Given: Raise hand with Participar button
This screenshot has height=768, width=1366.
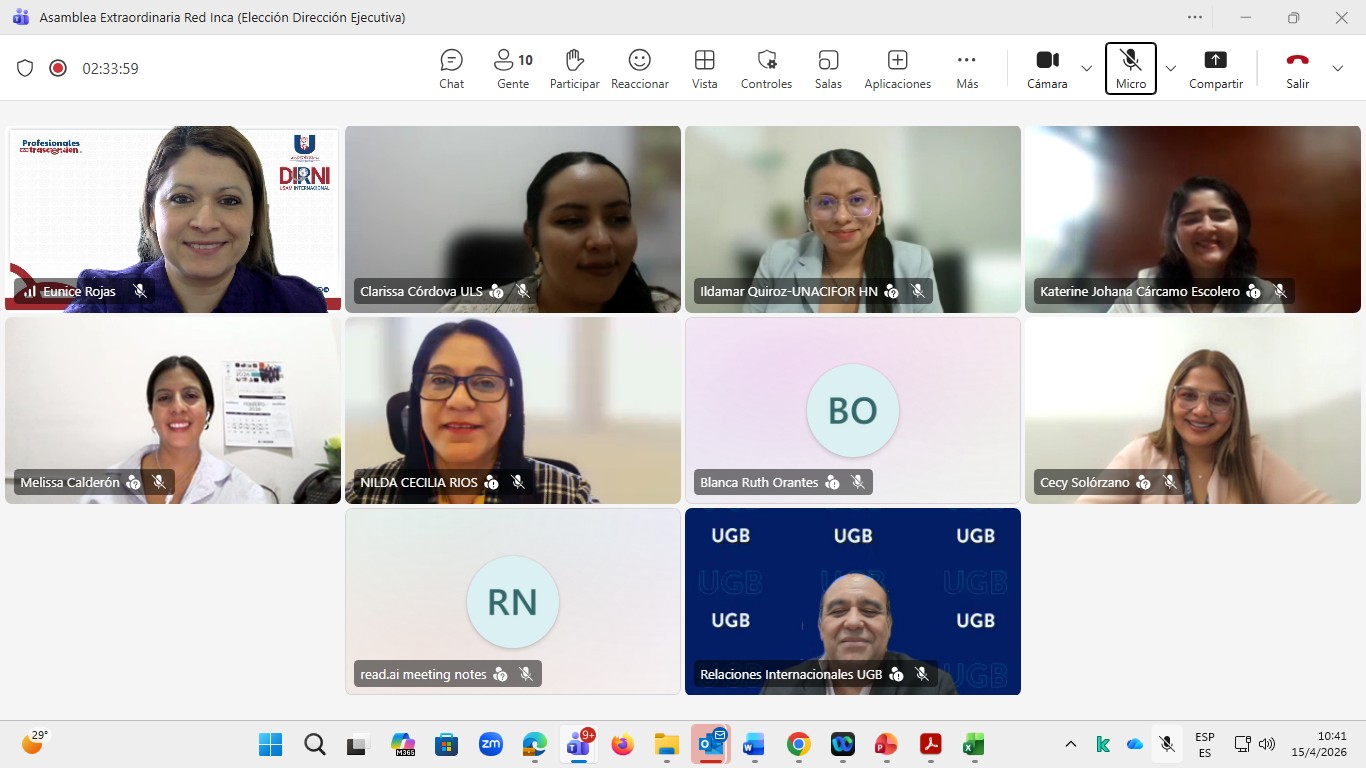Looking at the screenshot, I should [574, 68].
